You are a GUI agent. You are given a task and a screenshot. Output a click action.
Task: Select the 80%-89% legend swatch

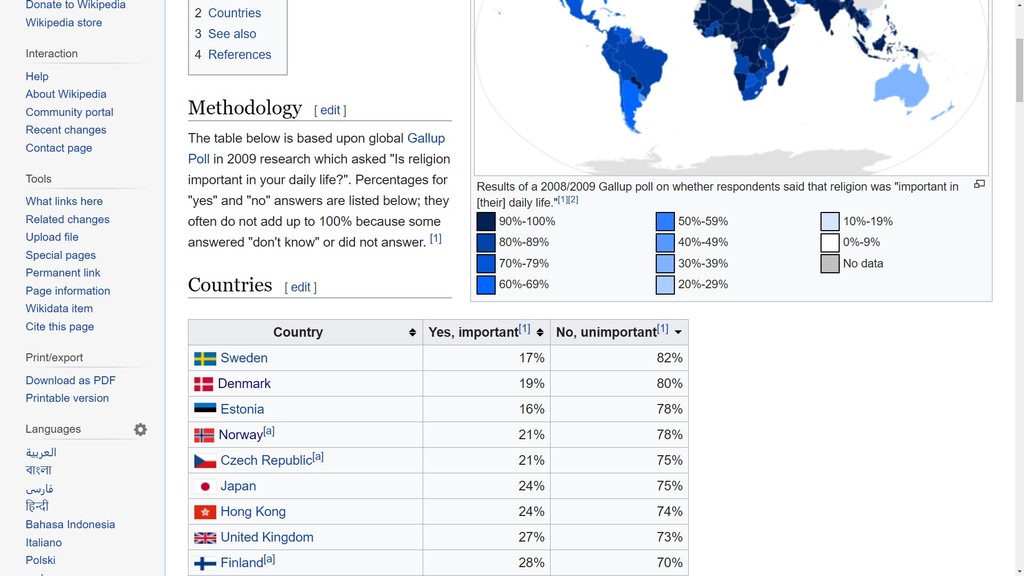[x=486, y=242]
